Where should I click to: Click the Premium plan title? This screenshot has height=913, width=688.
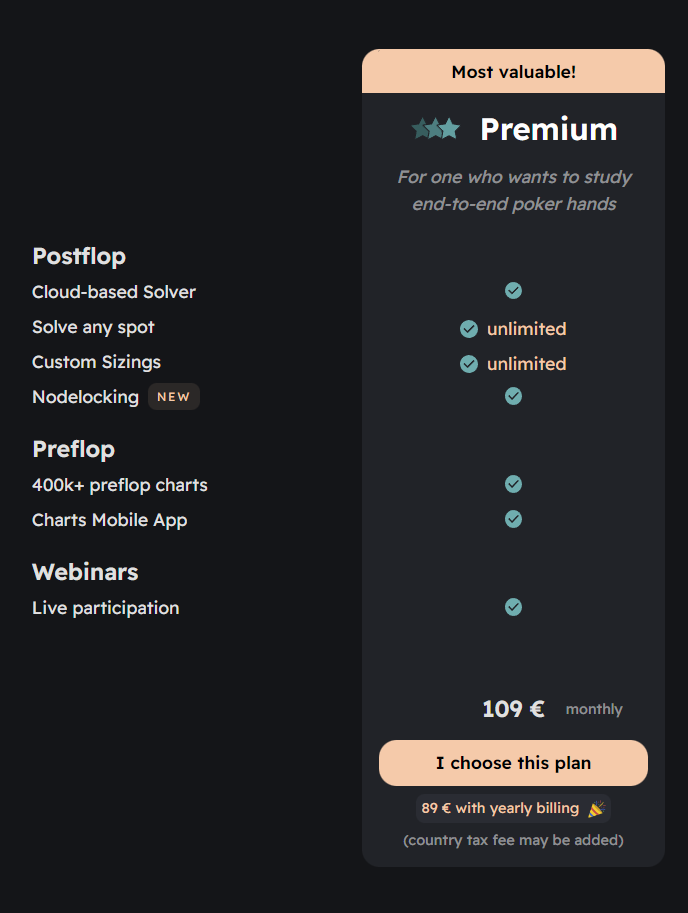548,129
